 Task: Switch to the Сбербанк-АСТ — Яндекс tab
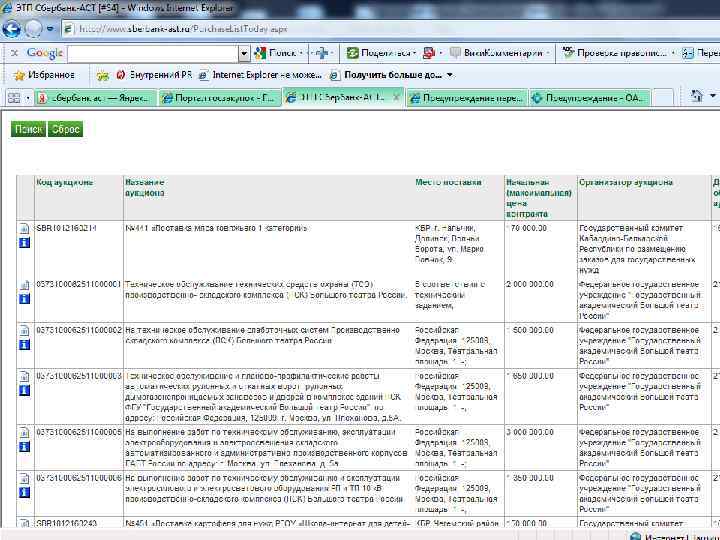pyautogui.click(x=95, y=98)
